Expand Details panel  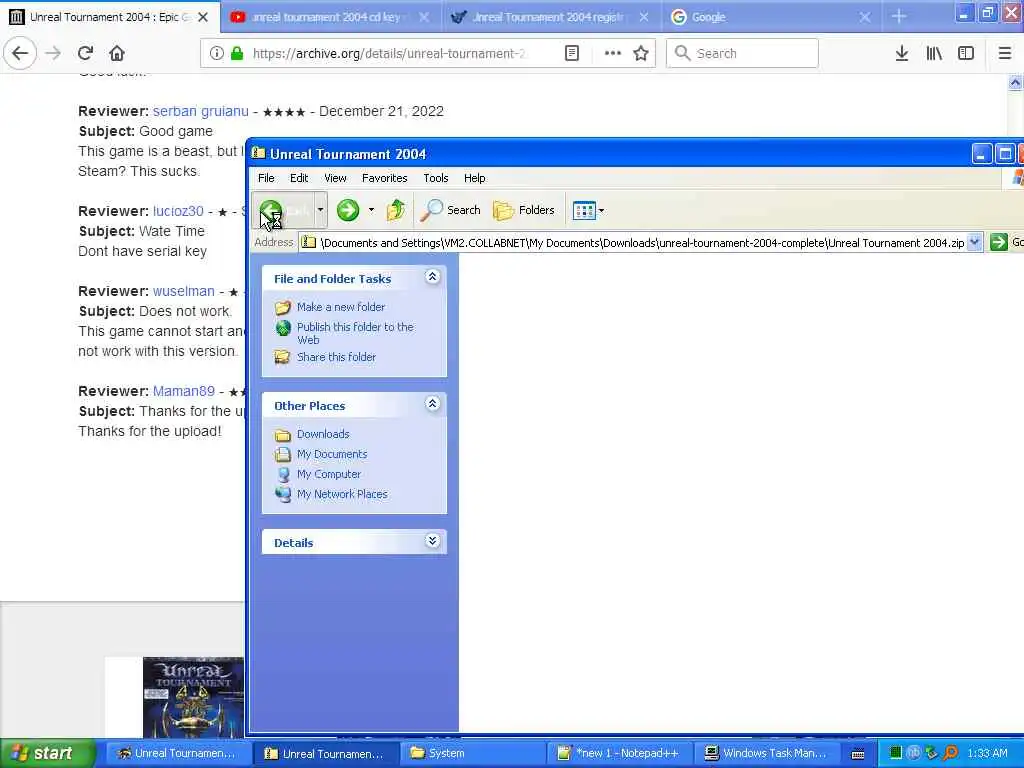432,541
